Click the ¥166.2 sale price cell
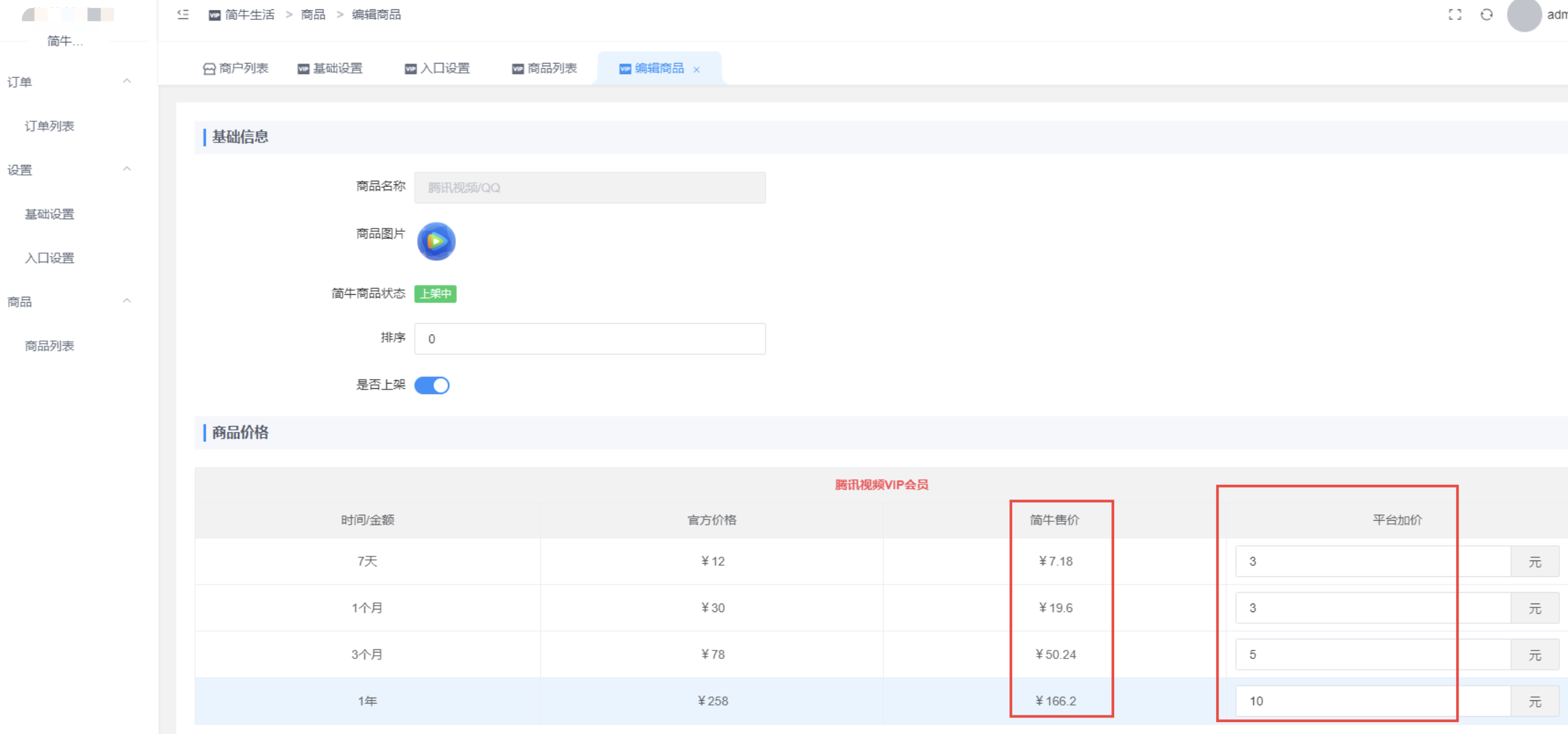 pos(1056,701)
